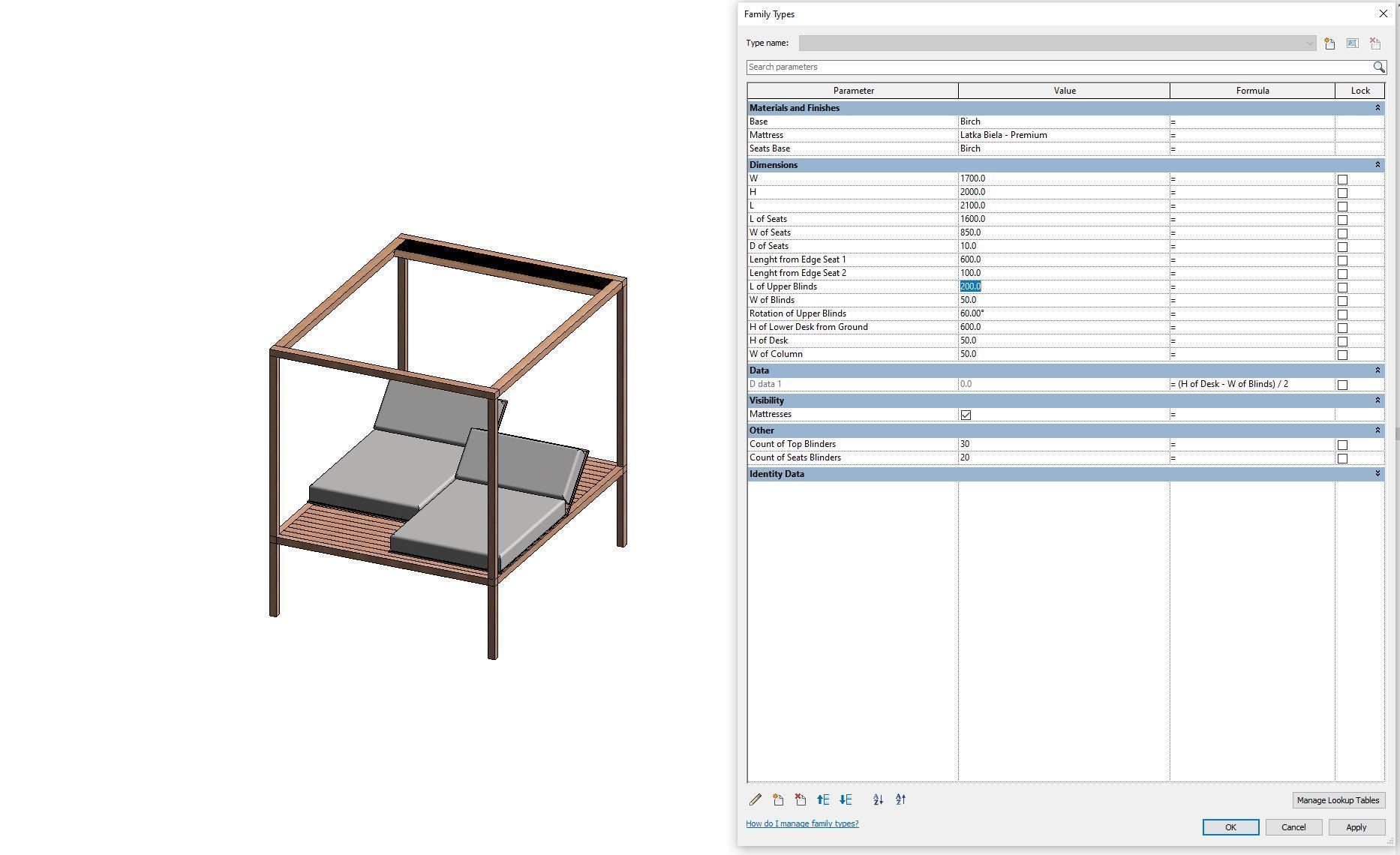The height and width of the screenshot is (855, 1400).
Task: Select the H of Lower Desk from Ground row
Action: [x=1065, y=327]
